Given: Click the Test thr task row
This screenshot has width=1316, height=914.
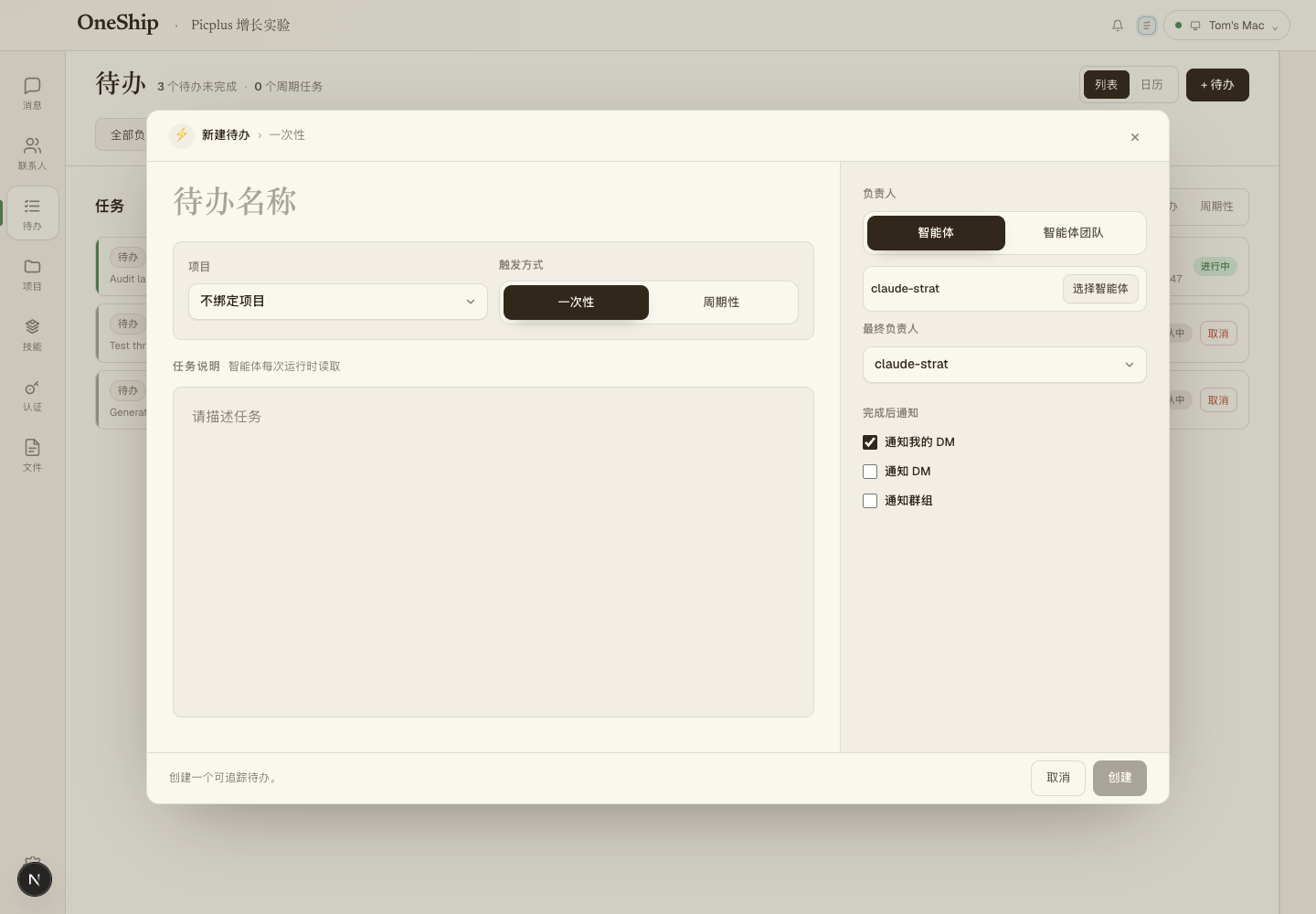Looking at the screenshot, I should tap(122, 334).
